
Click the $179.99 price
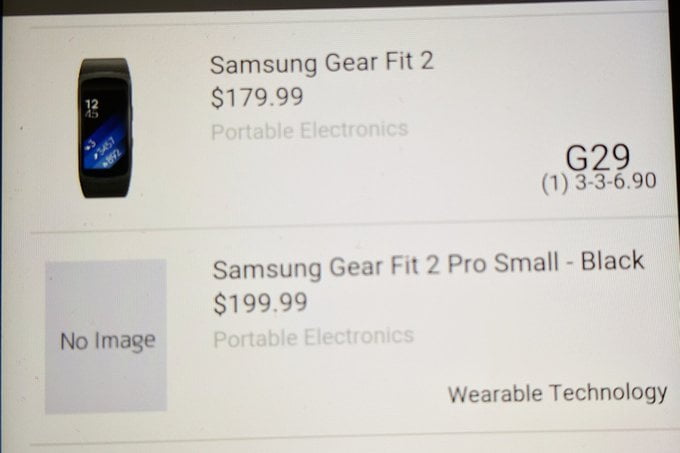click(x=257, y=98)
